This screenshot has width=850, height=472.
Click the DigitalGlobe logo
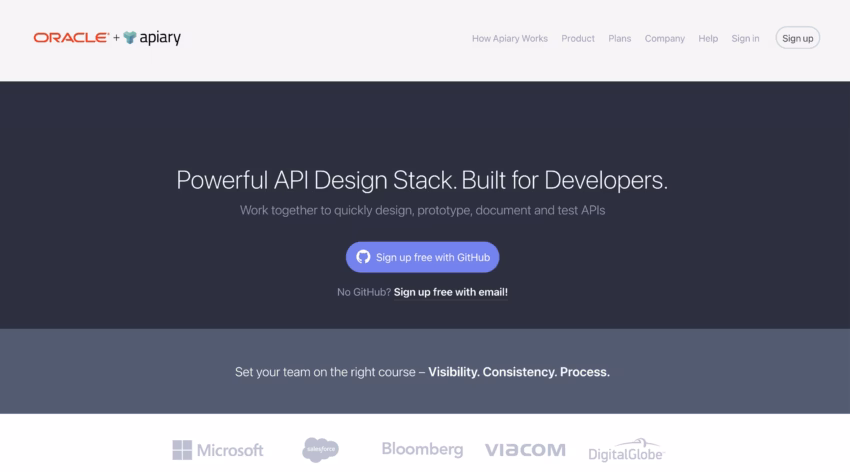tap(626, 450)
